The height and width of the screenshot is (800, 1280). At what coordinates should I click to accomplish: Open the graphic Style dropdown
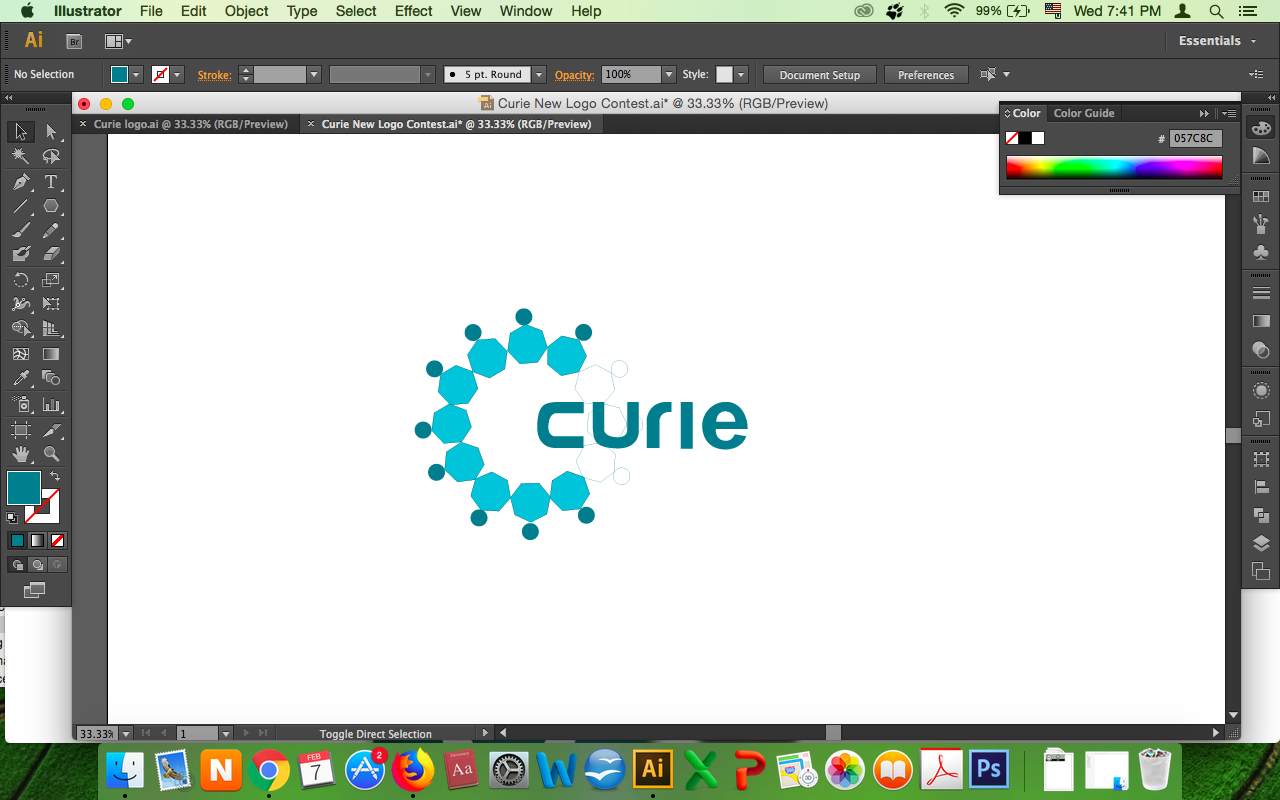pyautogui.click(x=740, y=75)
